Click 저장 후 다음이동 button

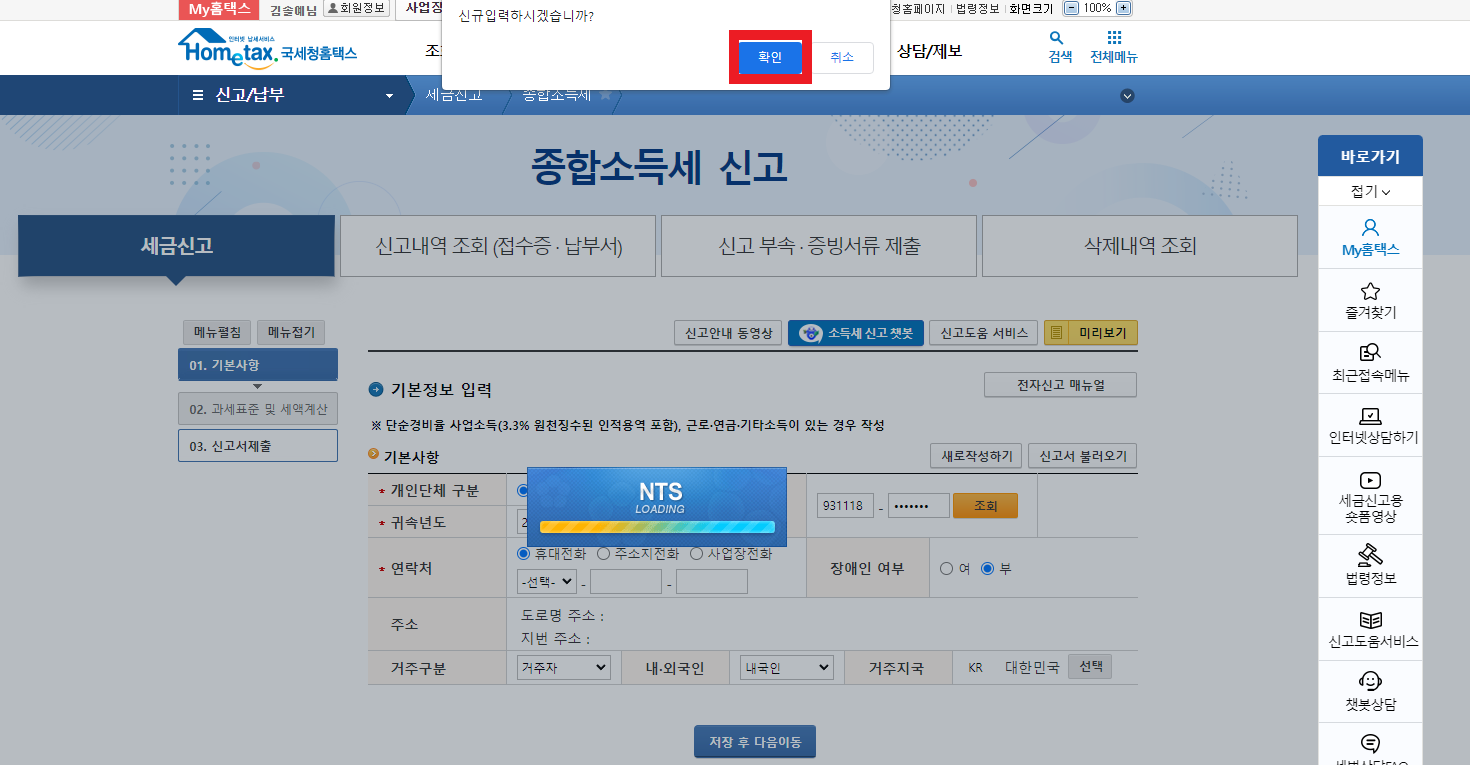(x=755, y=742)
